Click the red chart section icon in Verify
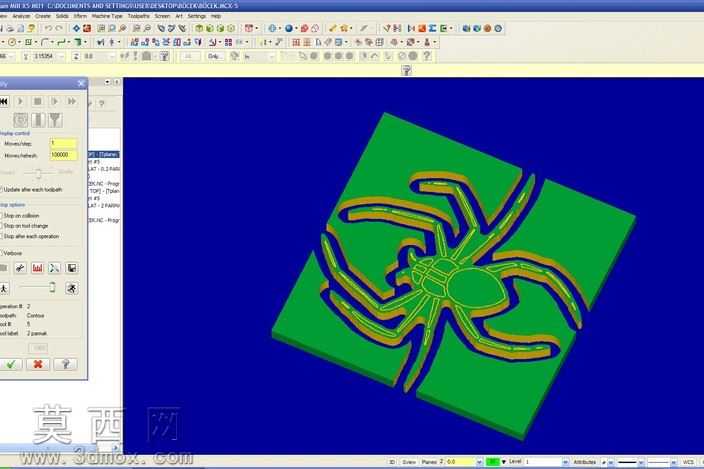 pyautogui.click(x=37, y=268)
